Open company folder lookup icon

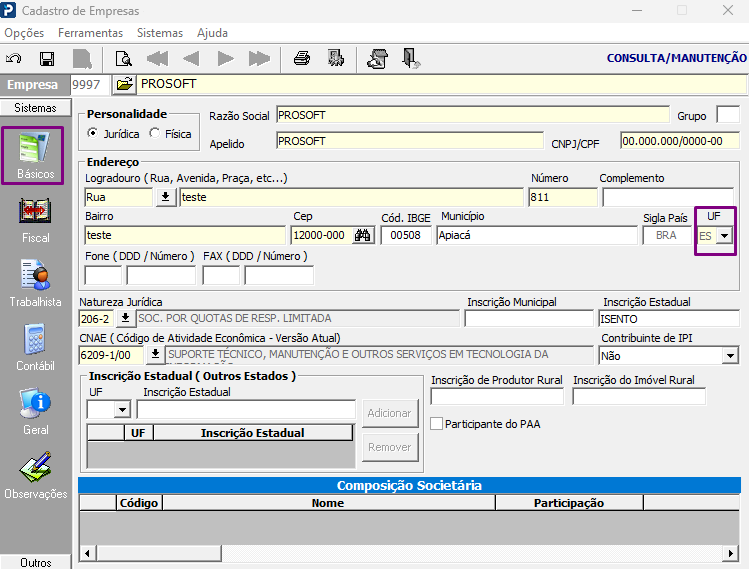coord(124,85)
